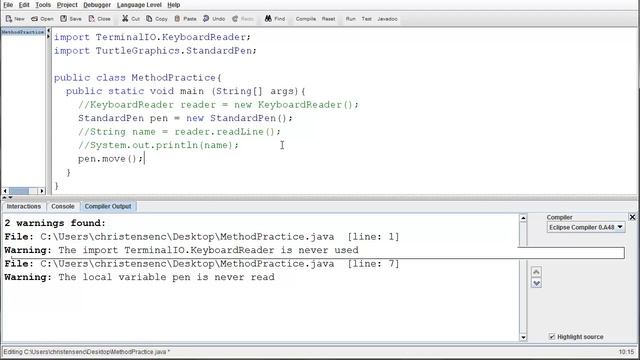Image resolution: width=640 pixels, height=360 pixels.
Task: Open the Find dialog with the binoculars button
Action: [x=275, y=19]
